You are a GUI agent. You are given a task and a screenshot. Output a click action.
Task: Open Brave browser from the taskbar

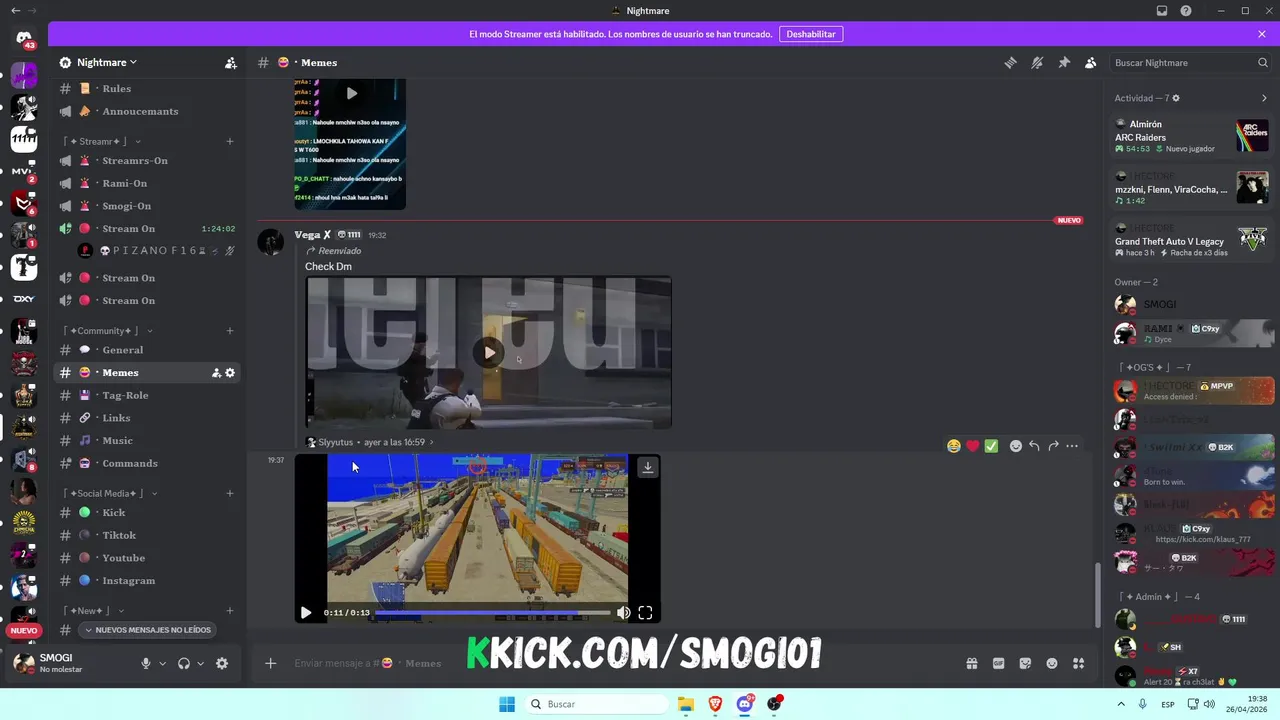[715, 704]
